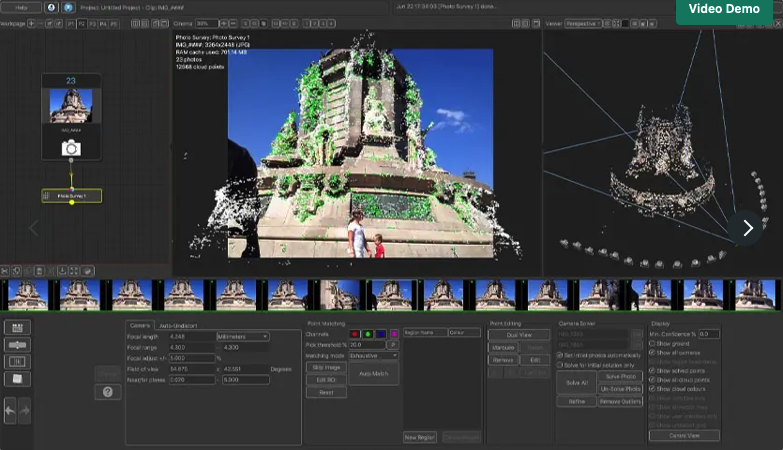Click the Solve All button
The height and width of the screenshot is (450, 783).
(576, 382)
